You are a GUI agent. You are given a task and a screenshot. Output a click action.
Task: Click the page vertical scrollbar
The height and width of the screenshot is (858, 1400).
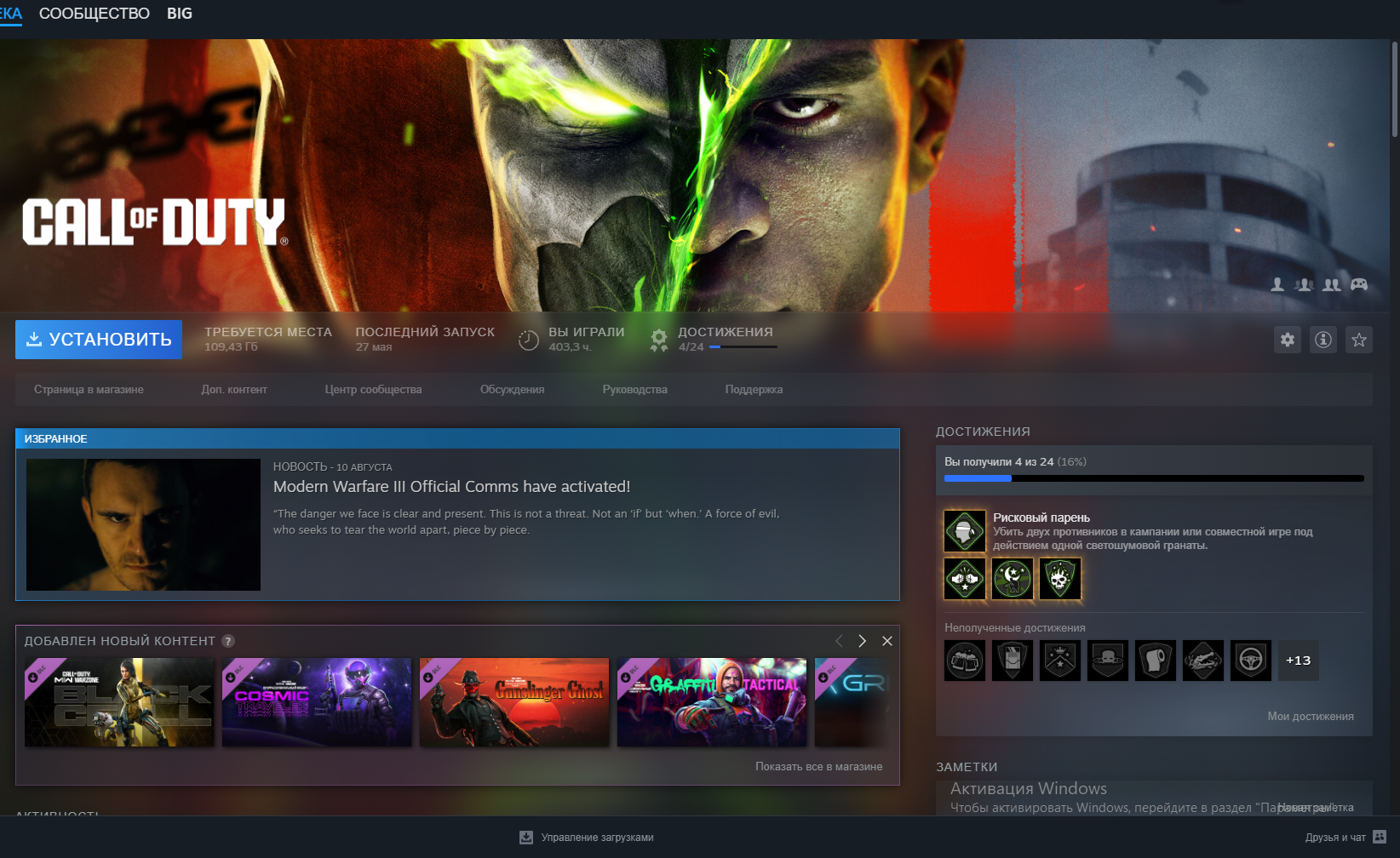tap(1394, 89)
